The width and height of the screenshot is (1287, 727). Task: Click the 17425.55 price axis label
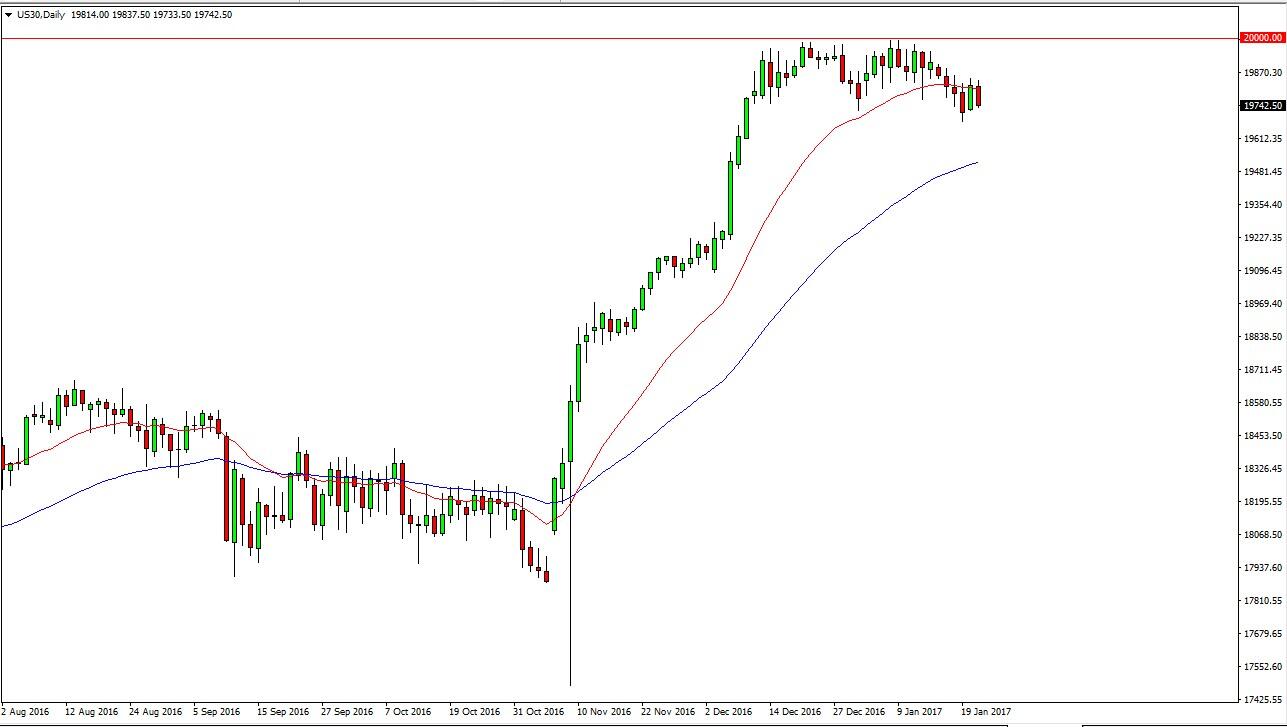[1263, 700]
